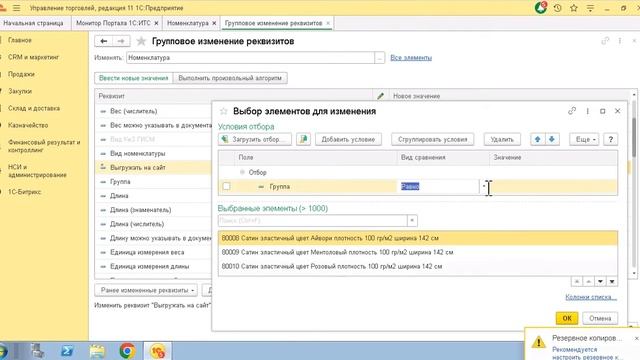Image resolution: width=640 pixels, height=360 pixels.
Task: Click the pencil column header icon
Action: [x=380, y=96]
